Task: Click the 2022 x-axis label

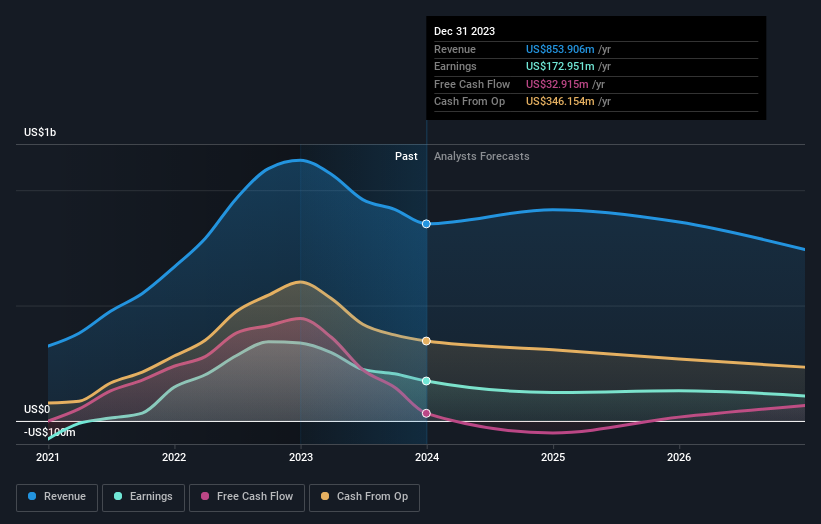Action: tap(174, 458)
